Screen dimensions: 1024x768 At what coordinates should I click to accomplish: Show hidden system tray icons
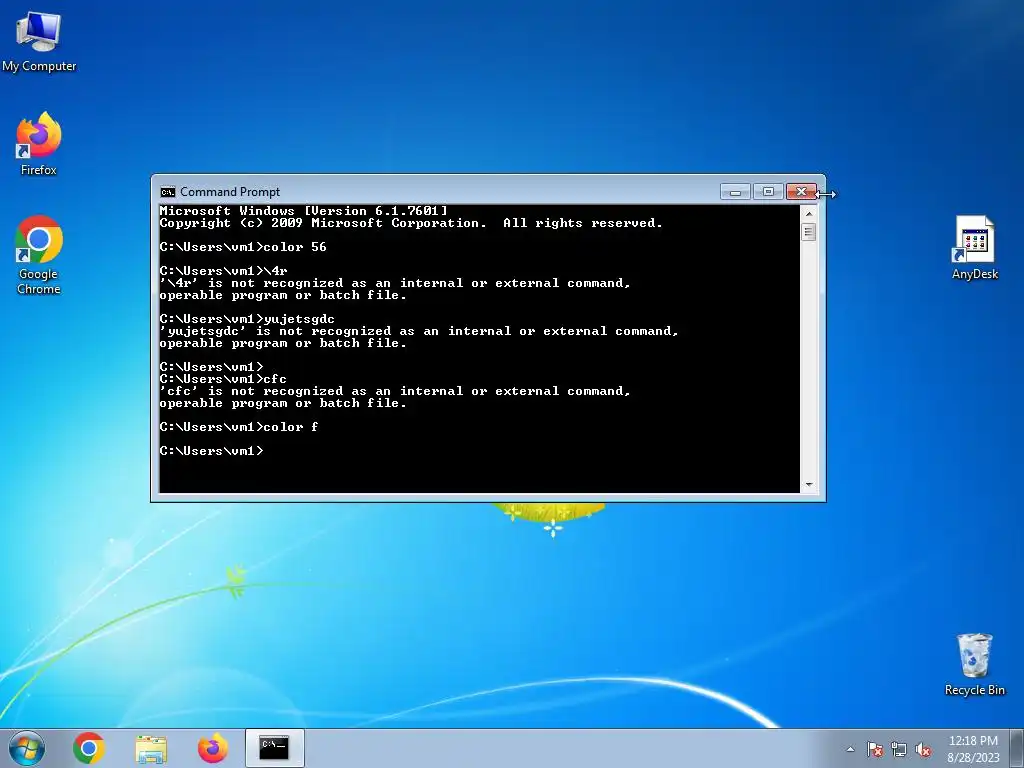click(850, 749)
